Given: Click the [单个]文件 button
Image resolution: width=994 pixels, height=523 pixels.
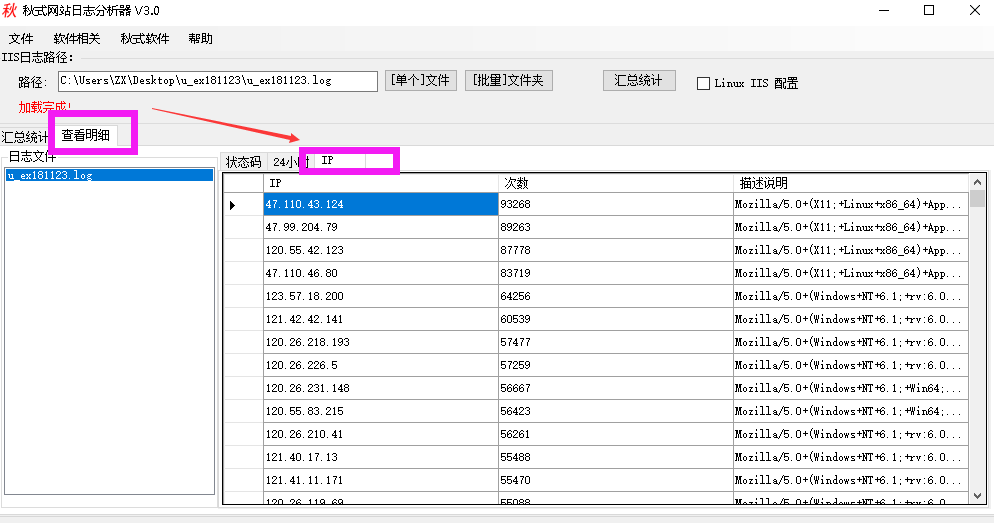Looking at the screenshot, I should pos(420,81).
